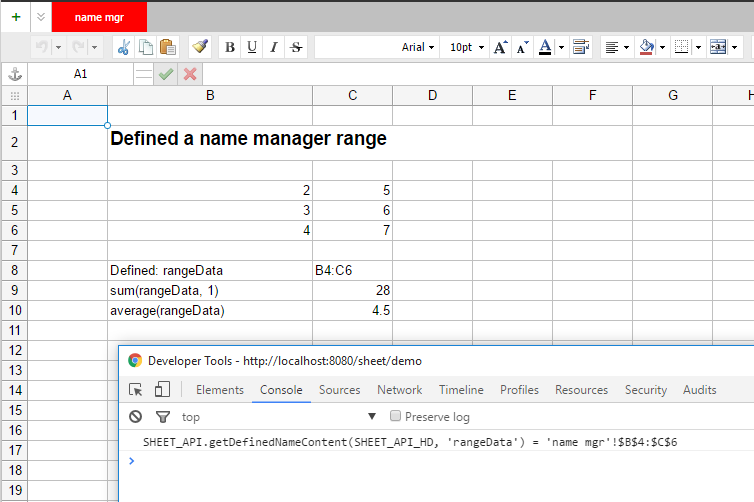Toggle the DevTools device mode icon
Screen dimensions: 754x502
click(x=163, y=389)
